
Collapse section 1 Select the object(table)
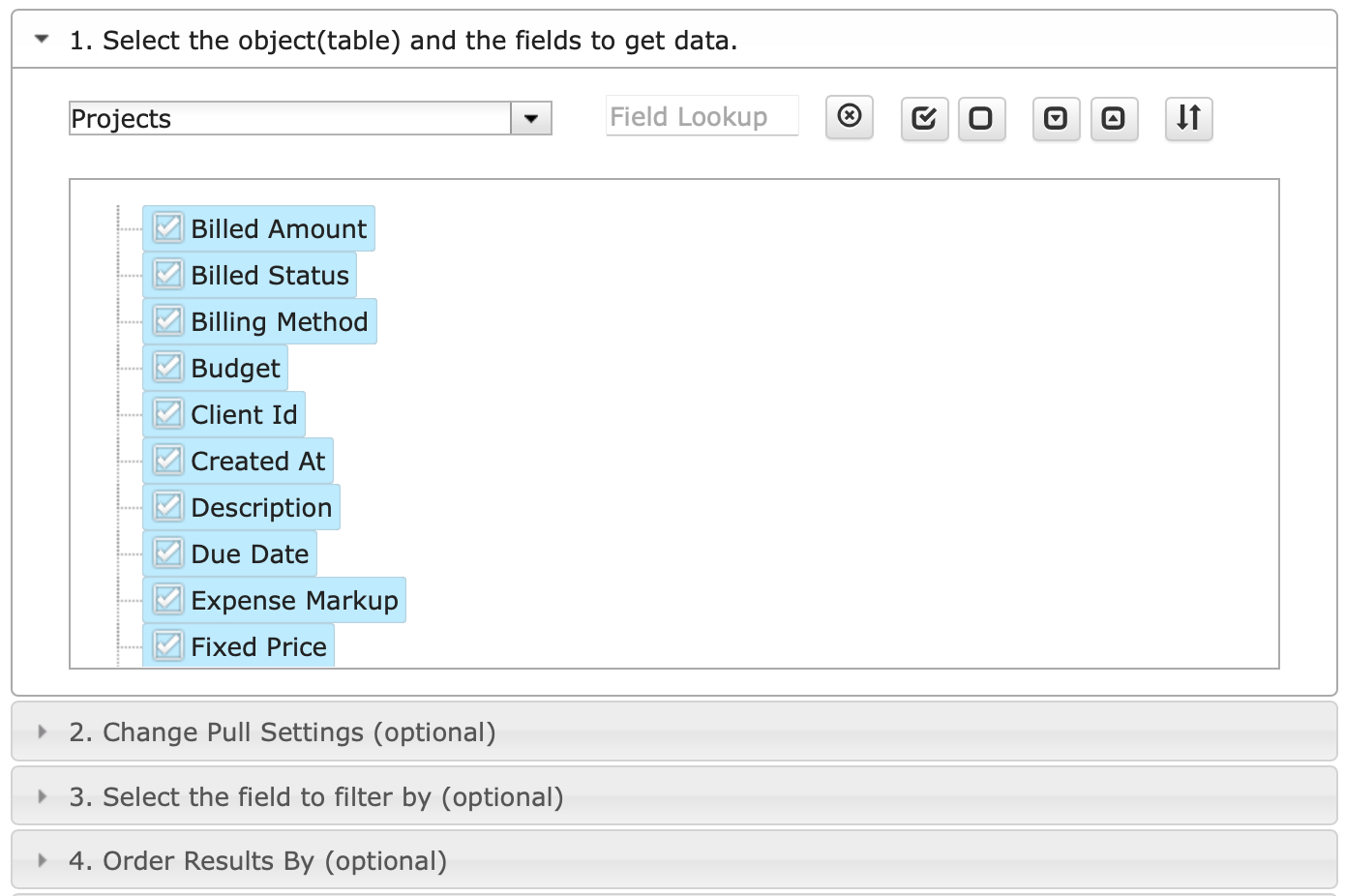click(673, 40)
